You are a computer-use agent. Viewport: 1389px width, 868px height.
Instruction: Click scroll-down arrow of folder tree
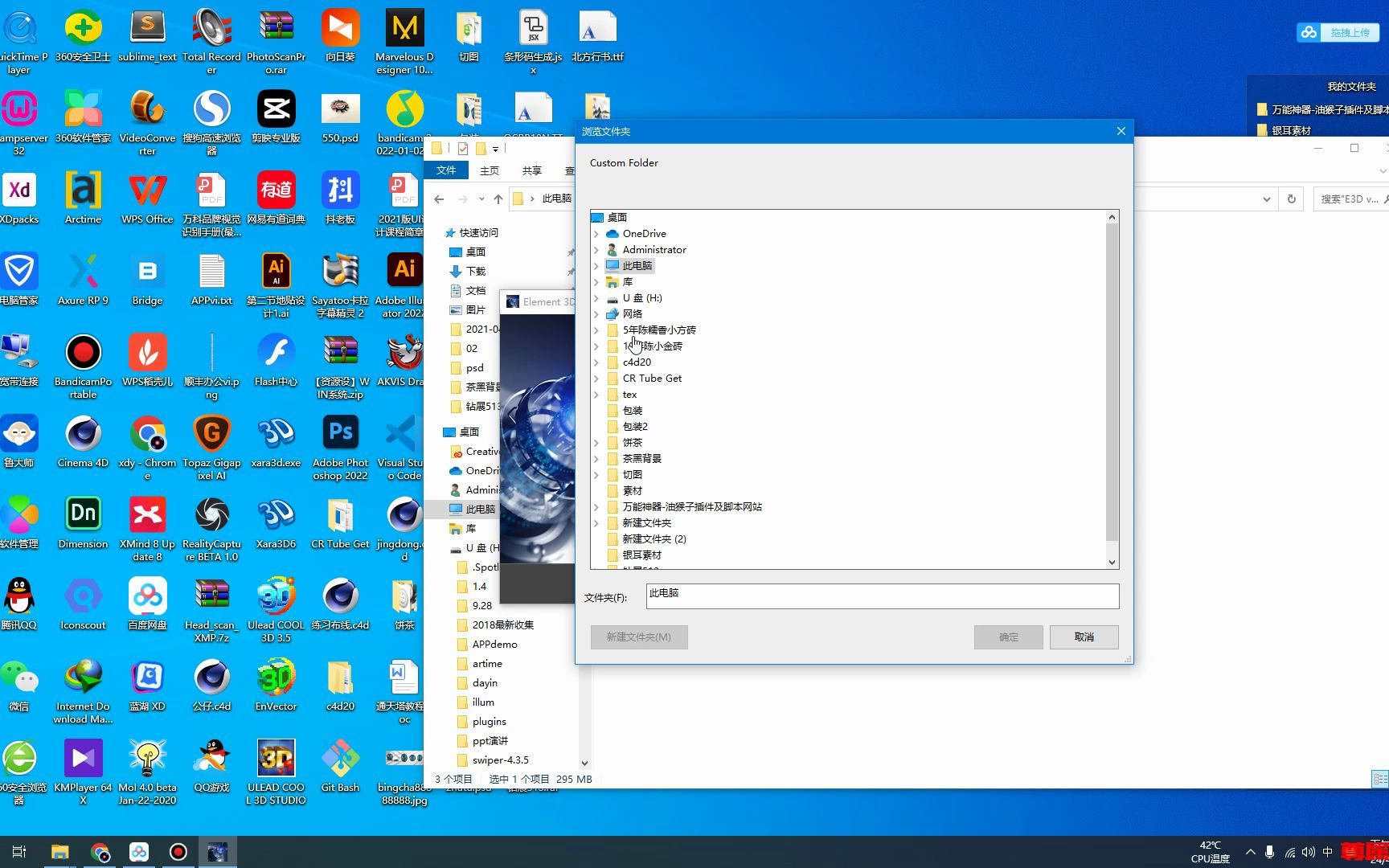[1112, 563]
